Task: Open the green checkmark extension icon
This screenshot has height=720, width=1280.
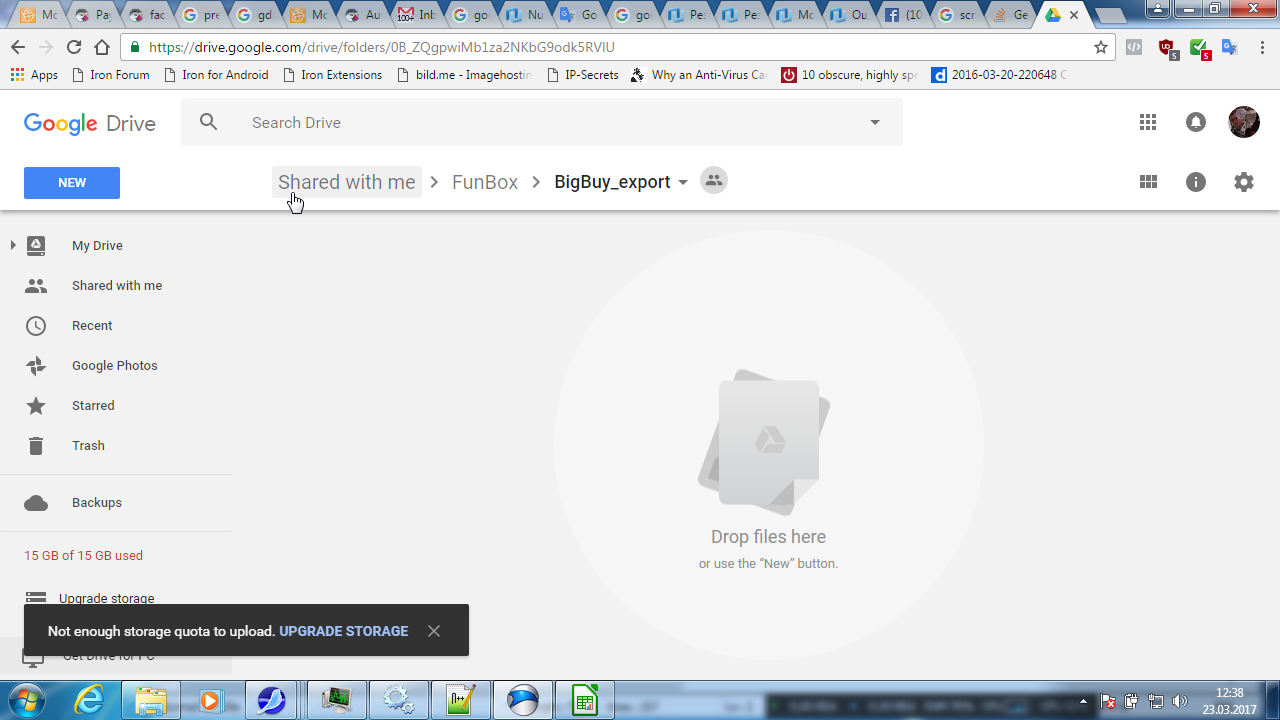Action: click(x=1199, y=48)
